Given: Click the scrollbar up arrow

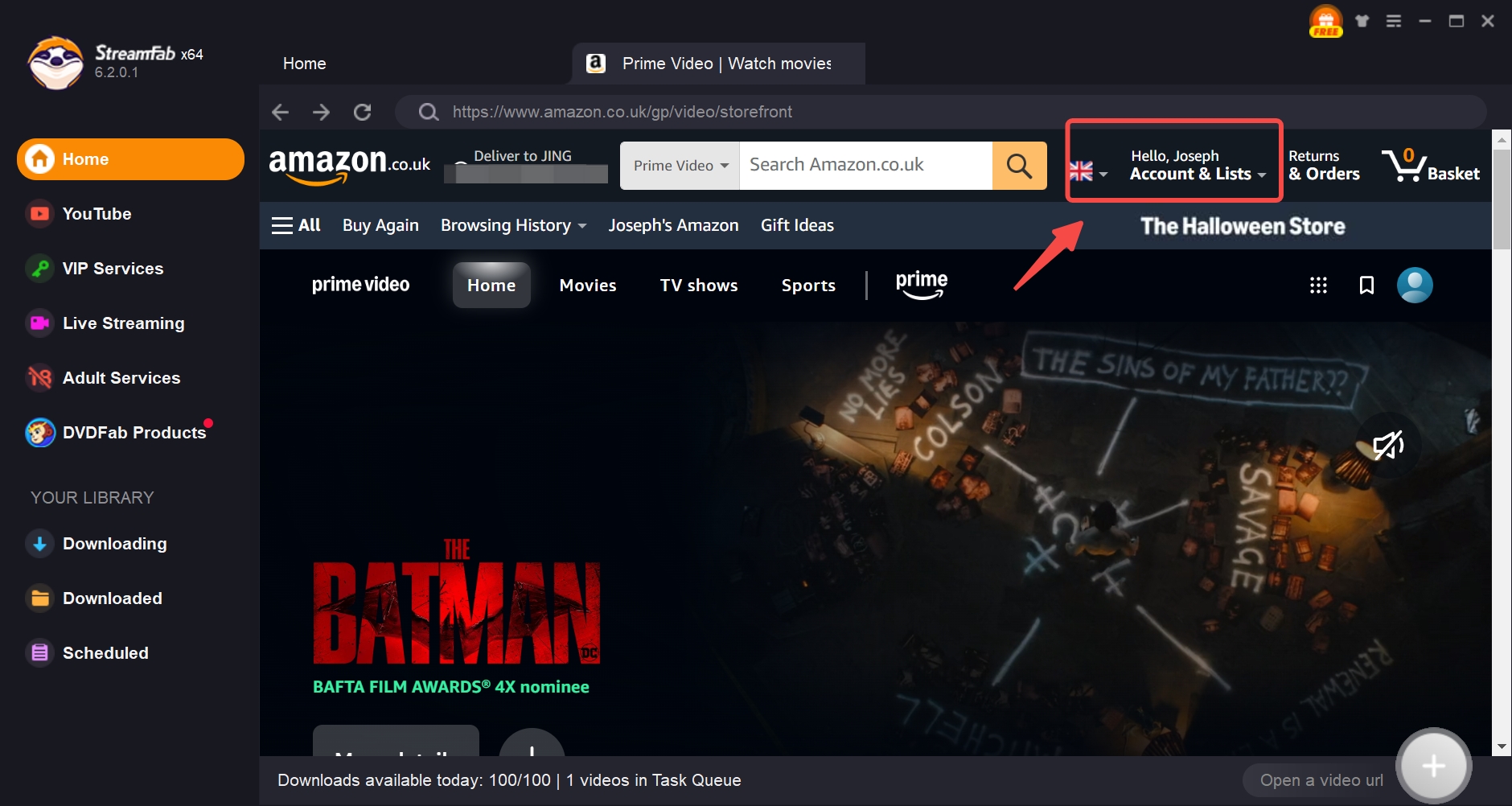Looking at the screenshot, I should 1502,139.
